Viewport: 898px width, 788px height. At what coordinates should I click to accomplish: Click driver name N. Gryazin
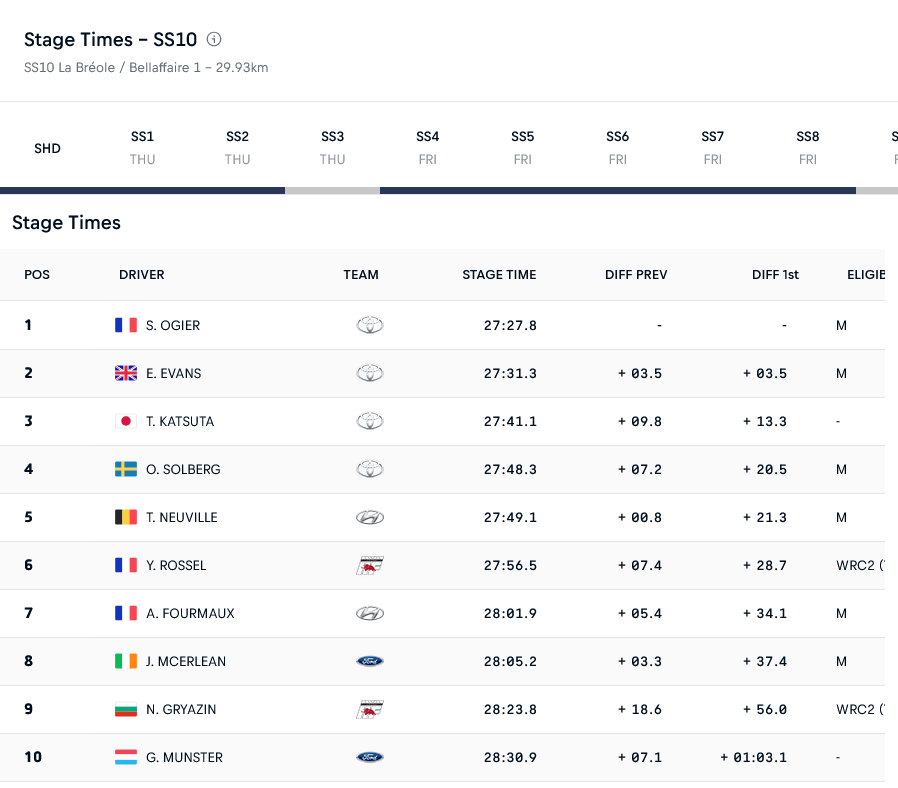tap(181, 709)
